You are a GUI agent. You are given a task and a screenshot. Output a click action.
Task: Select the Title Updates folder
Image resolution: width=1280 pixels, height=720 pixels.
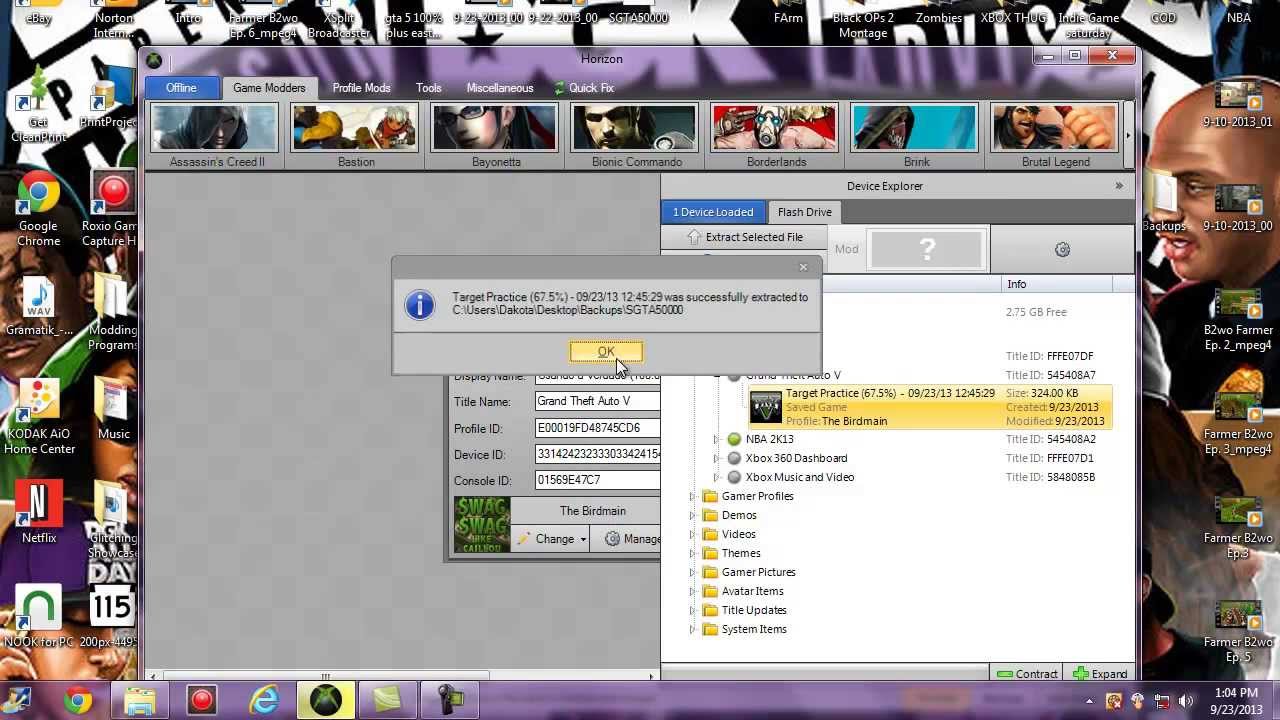tap(754, 610)
